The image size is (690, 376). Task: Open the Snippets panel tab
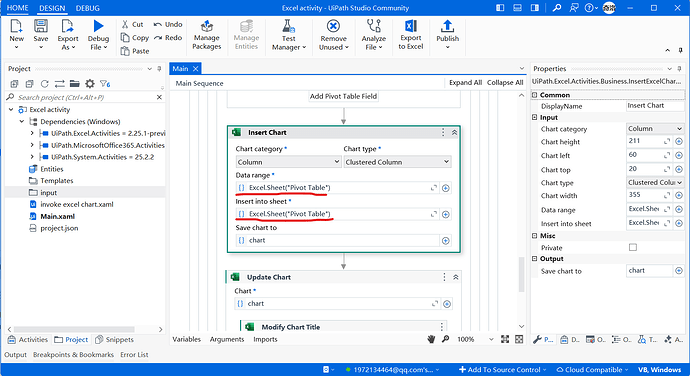point(114,339)
